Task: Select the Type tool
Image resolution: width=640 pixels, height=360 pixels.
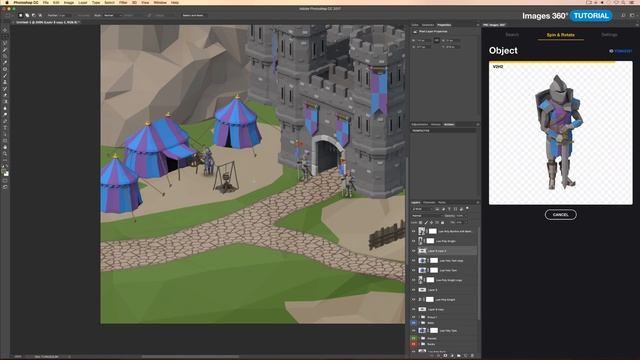Action: [5, 128]
